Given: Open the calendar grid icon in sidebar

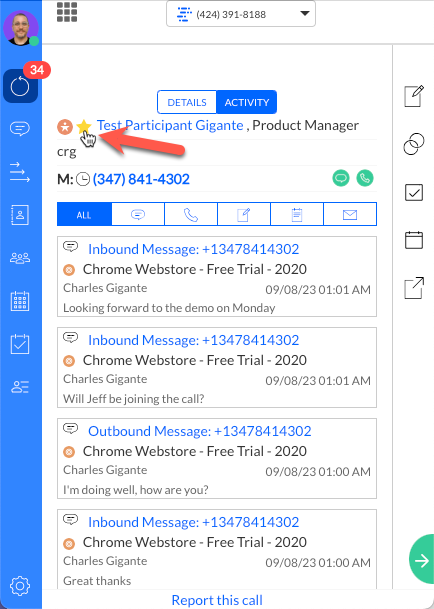Looking at the screenshot, I should point(20,301).
